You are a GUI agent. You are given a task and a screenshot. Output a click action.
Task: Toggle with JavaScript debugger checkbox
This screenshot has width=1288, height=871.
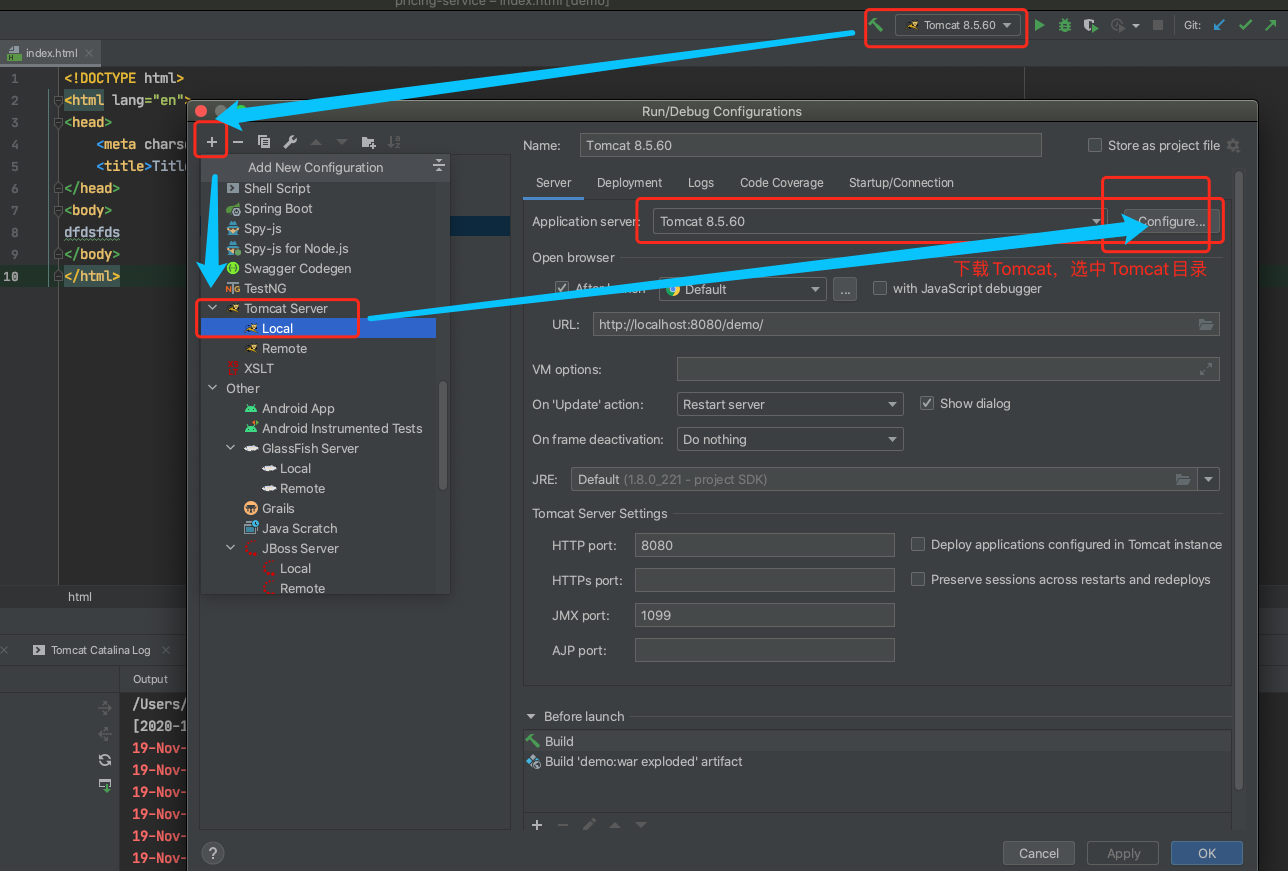coord(880,288)
